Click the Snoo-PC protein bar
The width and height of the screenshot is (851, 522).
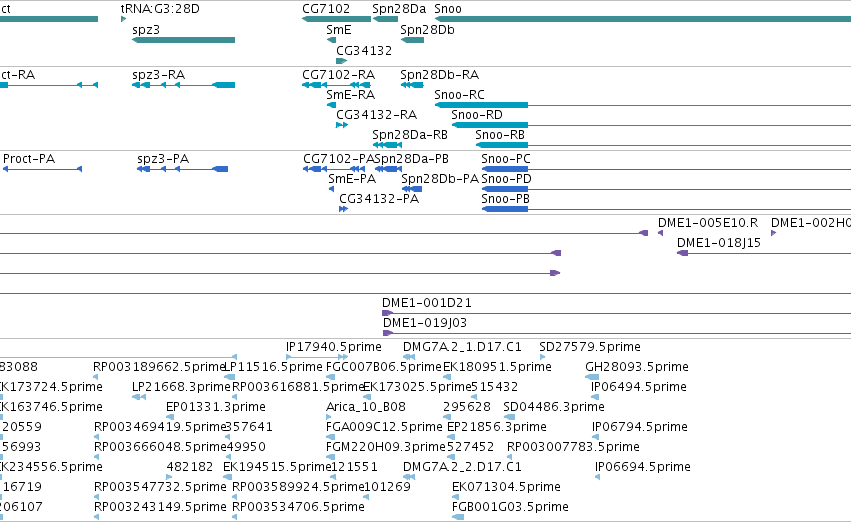click(x=505, y=169)
